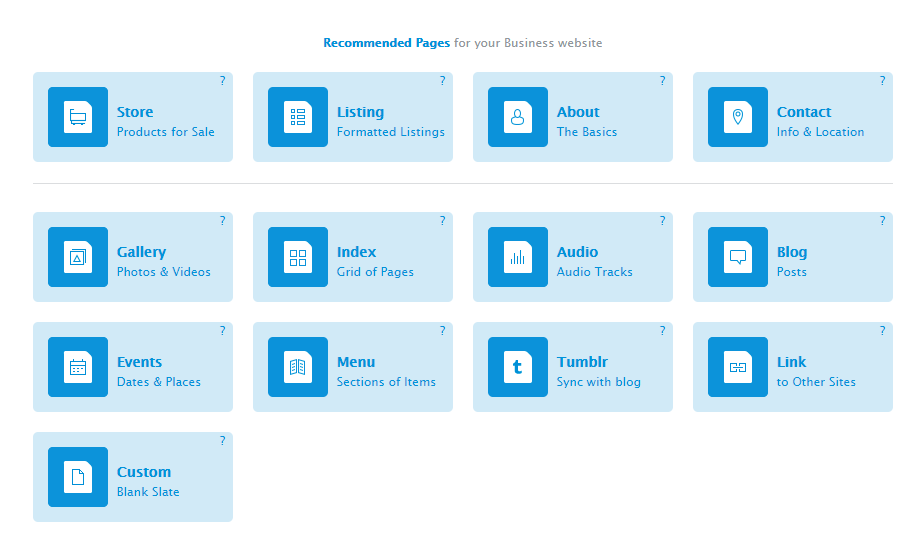Image resolution: width=917 pixels, height=556 pixels.
Task: Click the Blog speech bubble icon
Action: (x=737, y=257)
